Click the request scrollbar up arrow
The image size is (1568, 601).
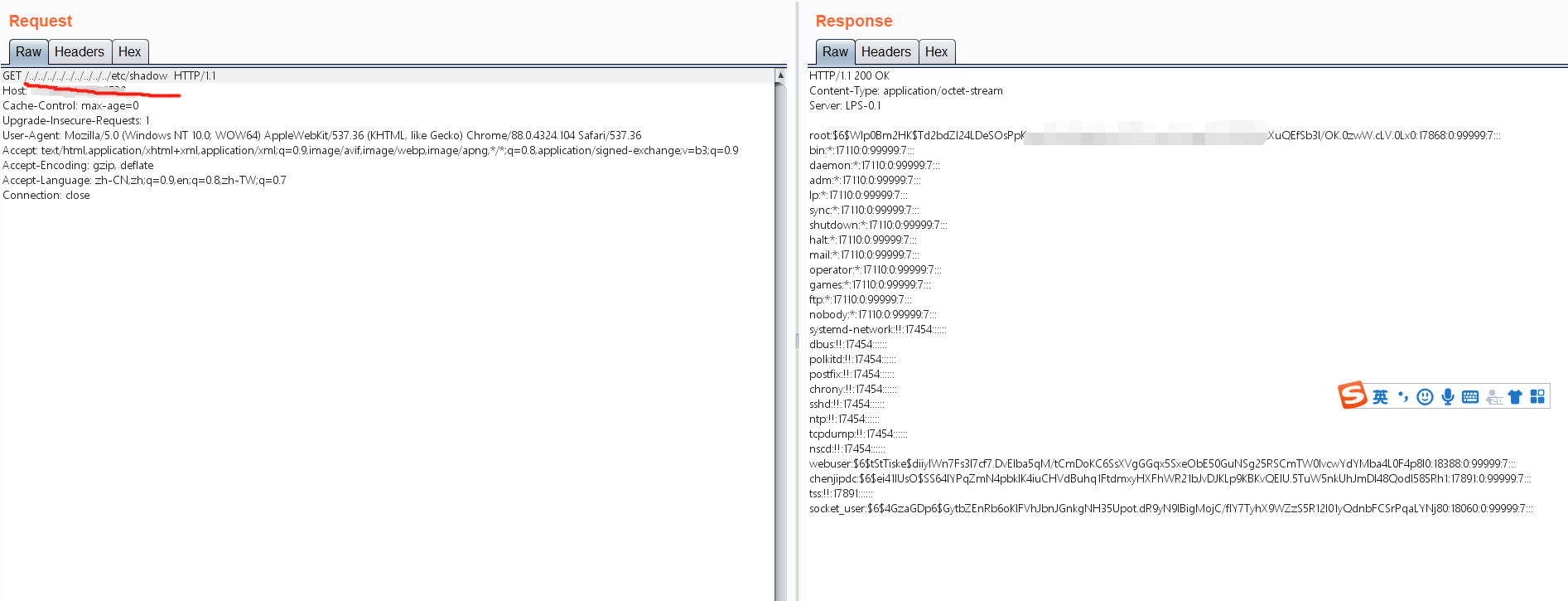(780, 75)
